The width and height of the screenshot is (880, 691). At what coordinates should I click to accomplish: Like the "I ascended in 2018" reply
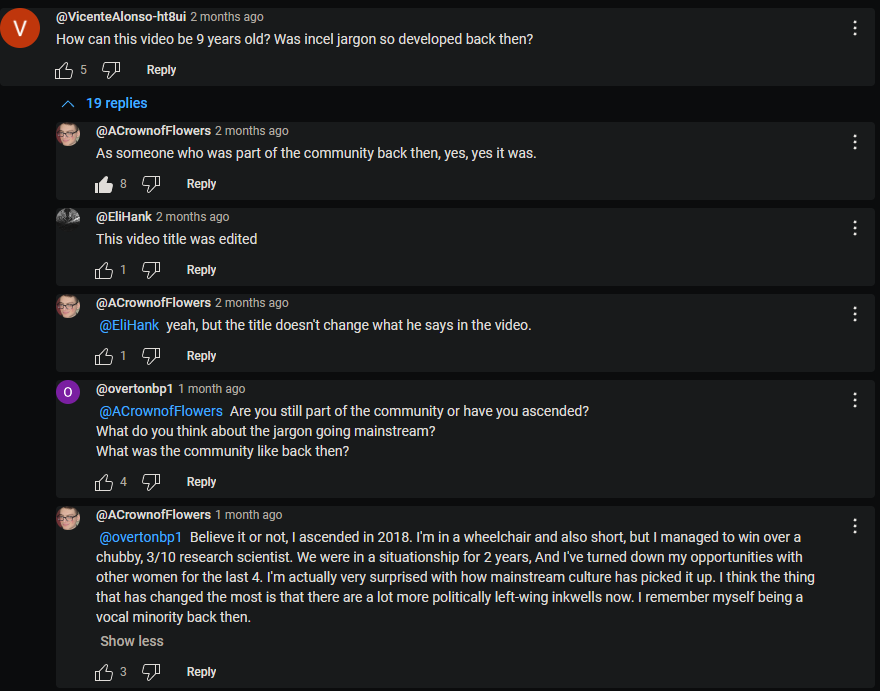coord(104,672)
